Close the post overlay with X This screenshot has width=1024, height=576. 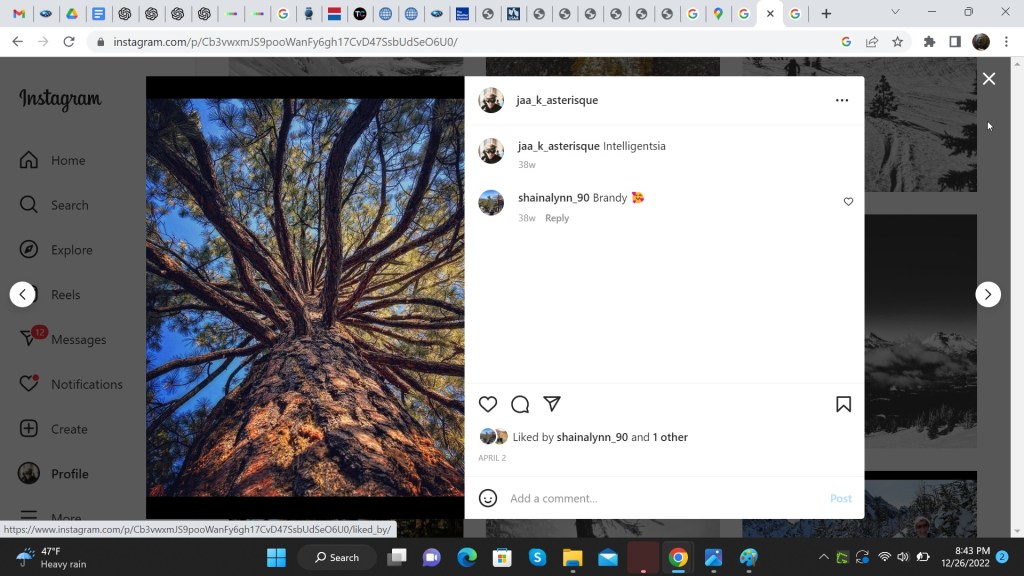click(x=989, y=79)
